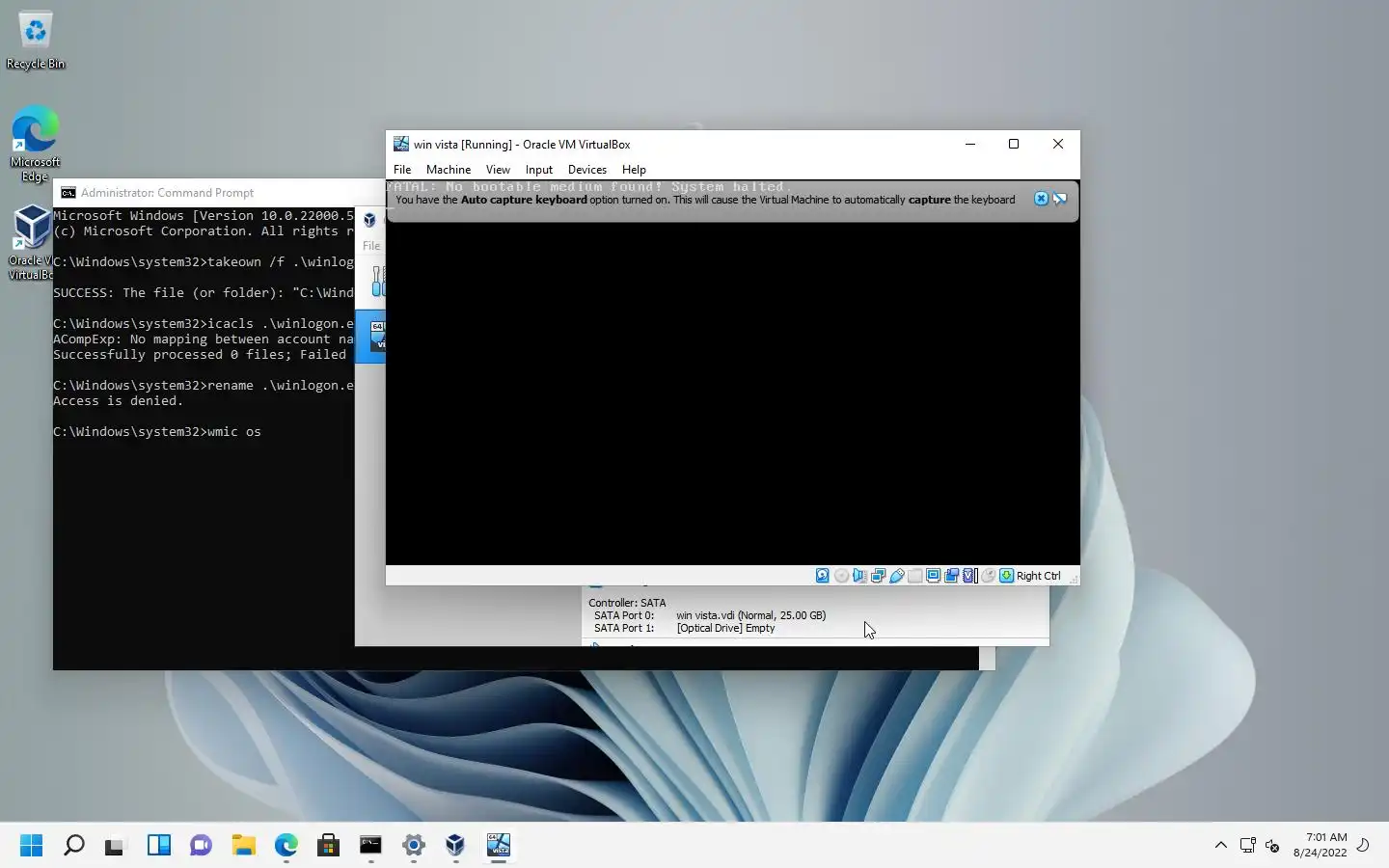Image resolution: width=1389 pixels, height=868 pixels.
Task: Open the File menu of win vista VM
Action: (402, 169)
